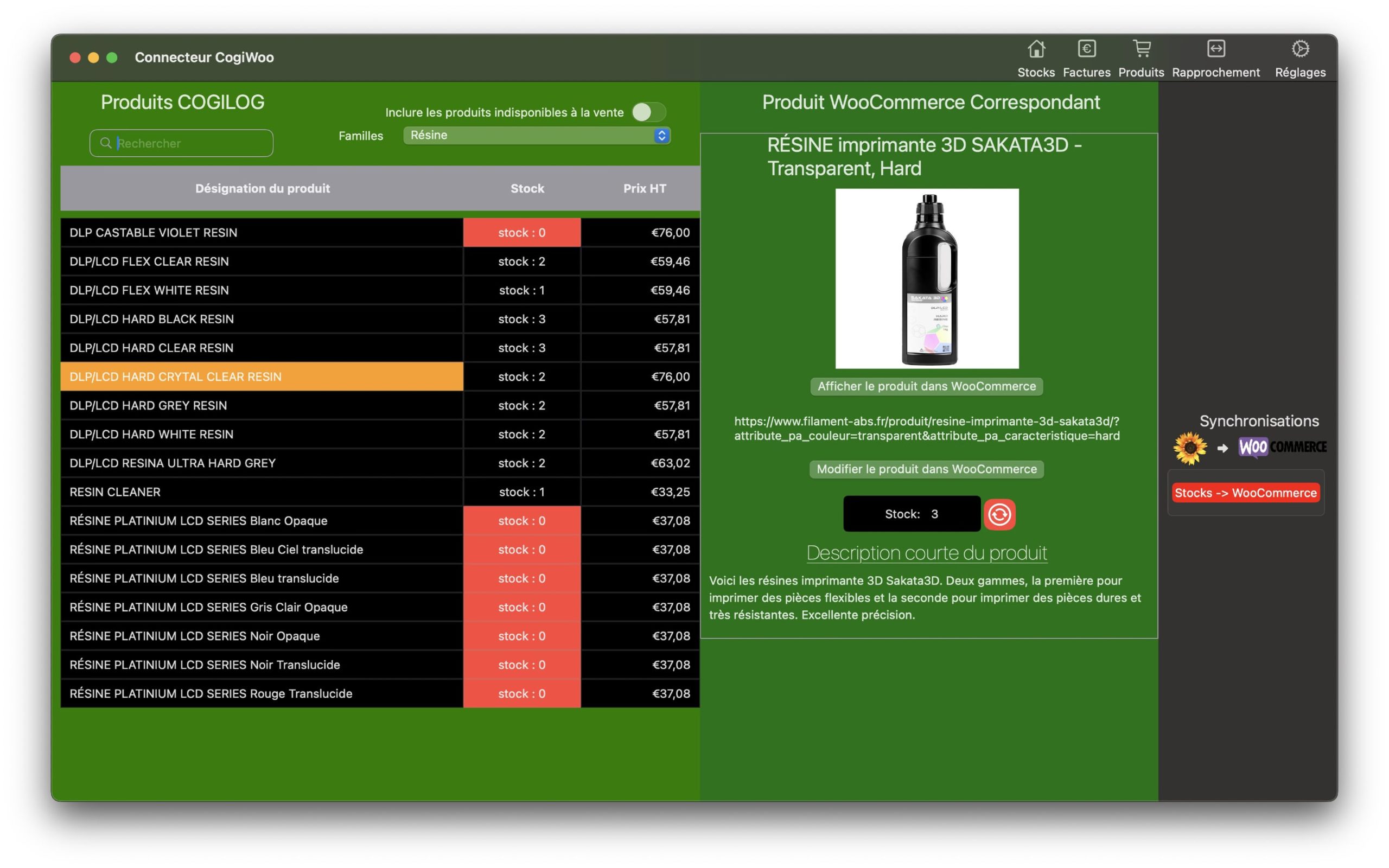Viewport: 1389px width, 868px height.
Task: Click the Désignation du produit column header
Action: click(262, 188)
